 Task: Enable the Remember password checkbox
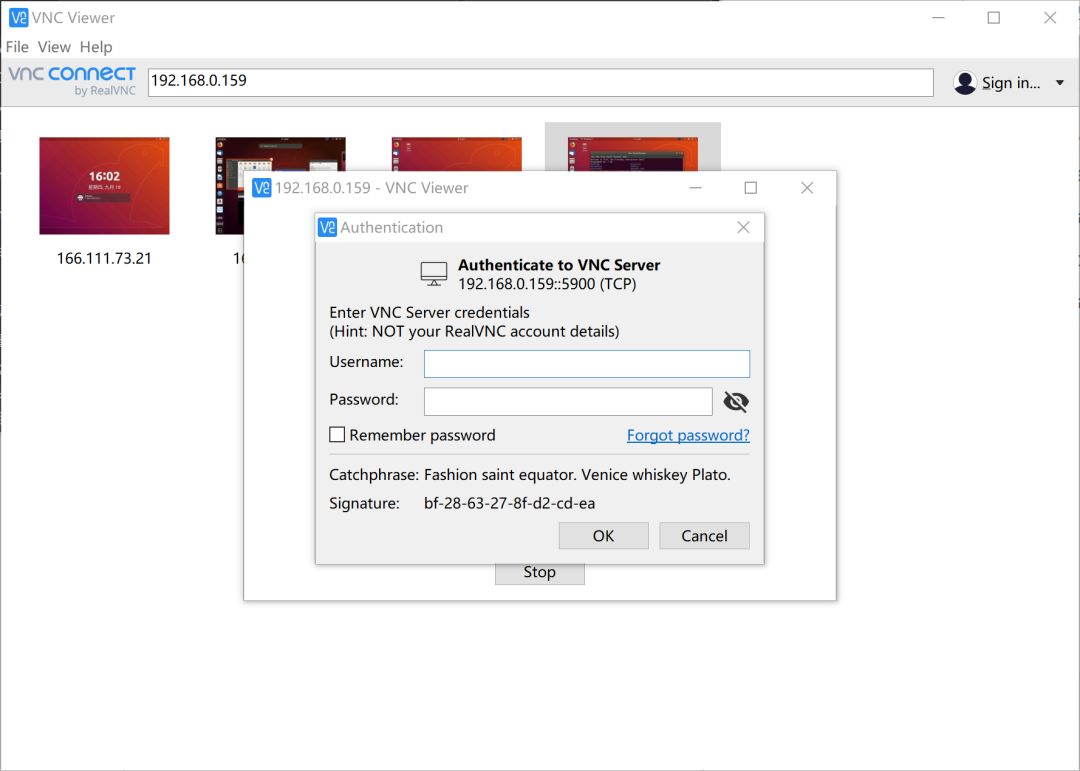[x=337, y=435]
